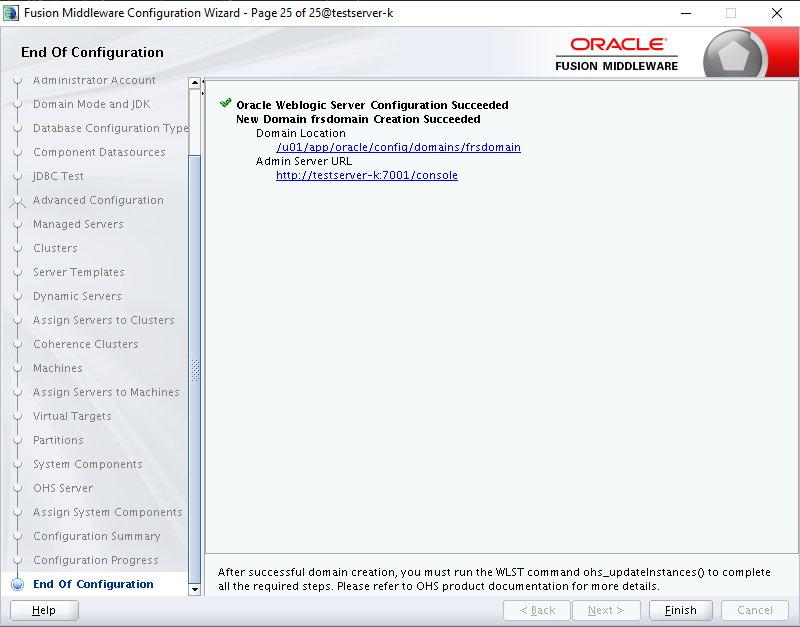Click the 'Admin Server URL' label

[304, 161]
